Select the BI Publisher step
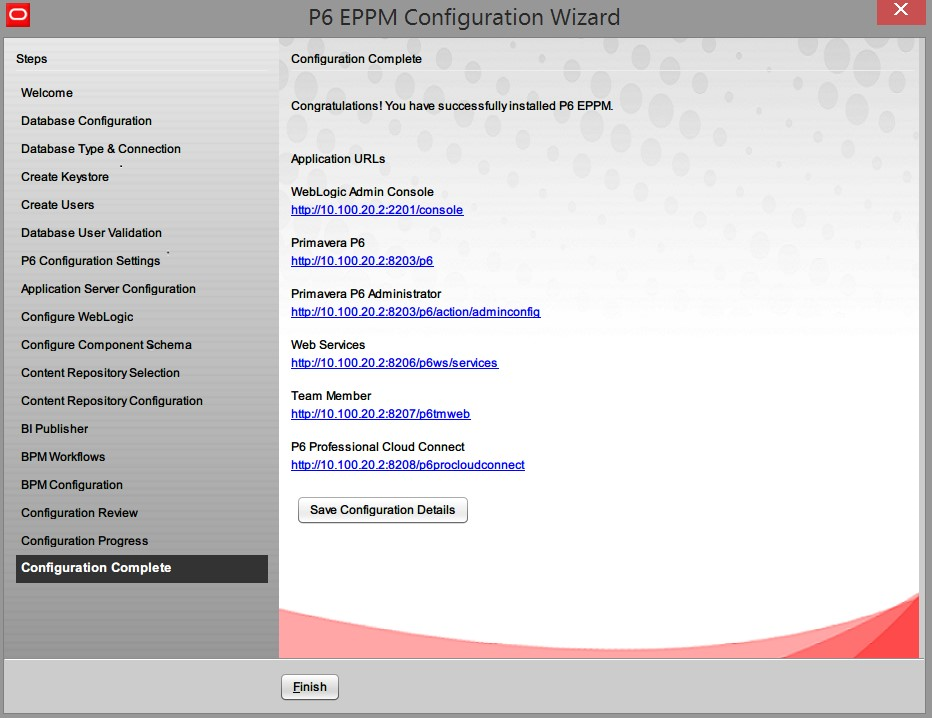 click(55, 429)
